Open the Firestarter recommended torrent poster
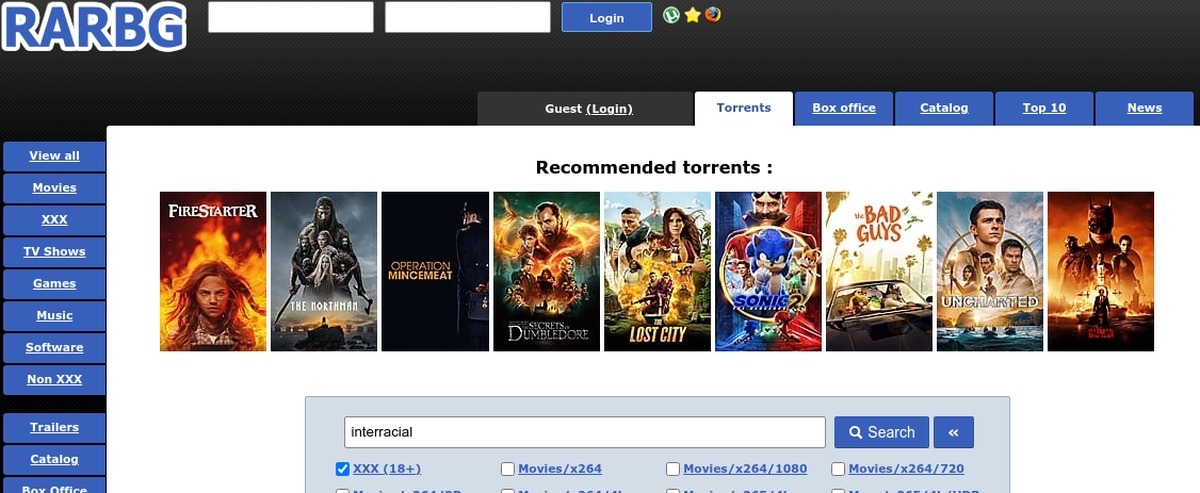Image resolution: width=1200 pixels, height=493 pixels. 213,271
